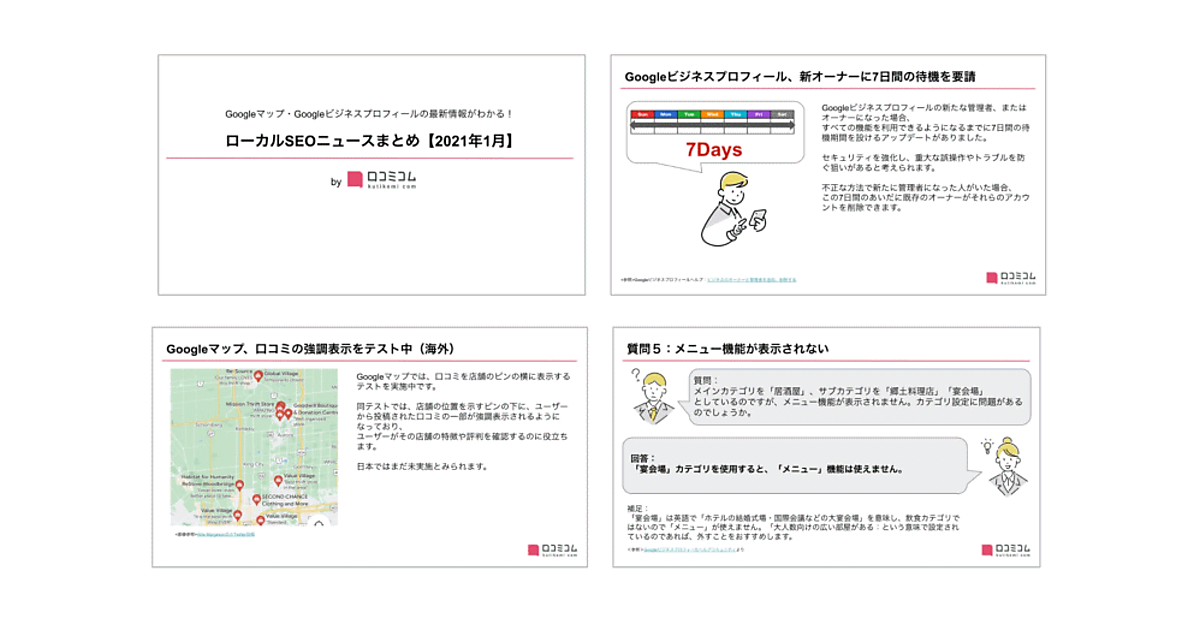Click the 質問 gray speech bubble
1200x630 pixels.
[x=859, y=397]
